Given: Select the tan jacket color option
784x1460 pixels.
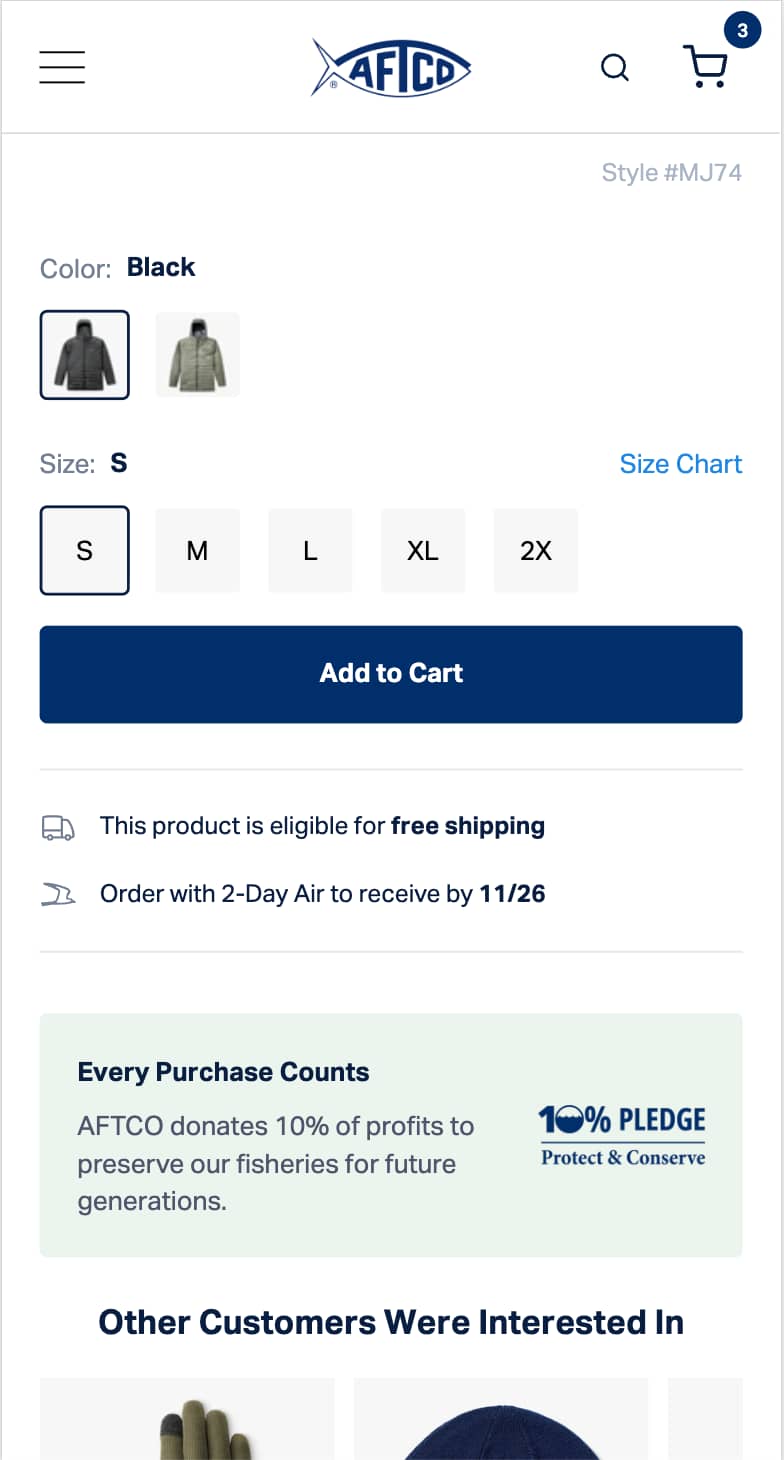Looking at the screenshot, I should coord(197,354).
